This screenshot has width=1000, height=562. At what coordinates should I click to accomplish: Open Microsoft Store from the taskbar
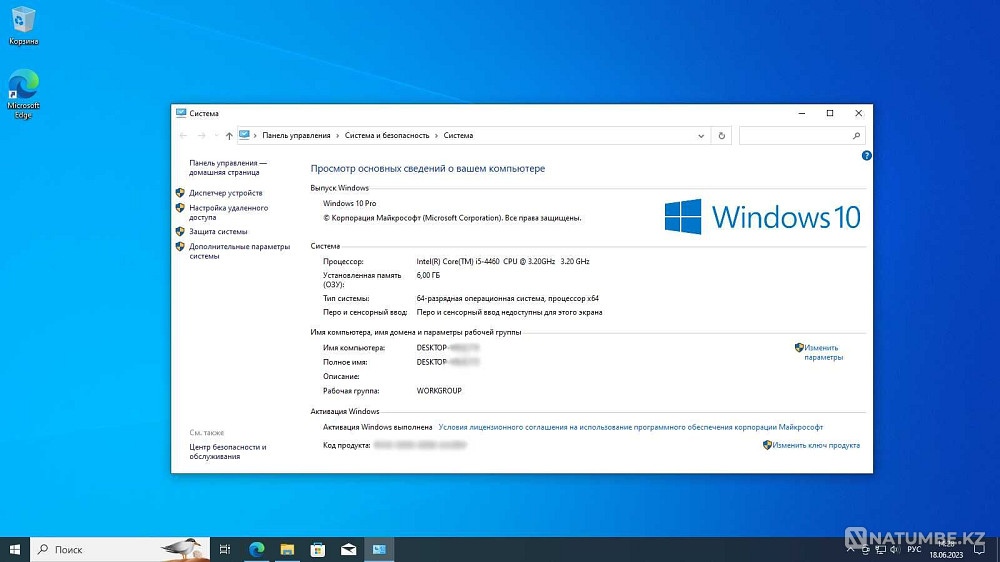[x=318, y=549]
